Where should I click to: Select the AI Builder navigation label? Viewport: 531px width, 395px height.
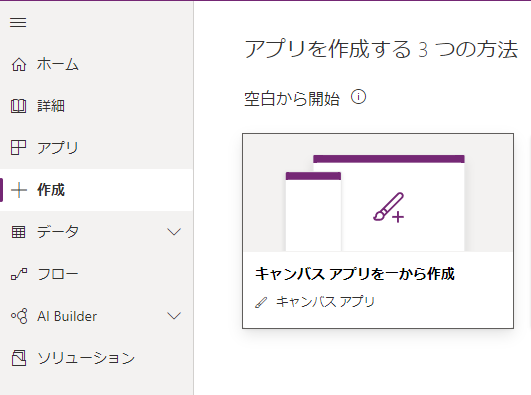pyautogui.click(x=67, y=316)
